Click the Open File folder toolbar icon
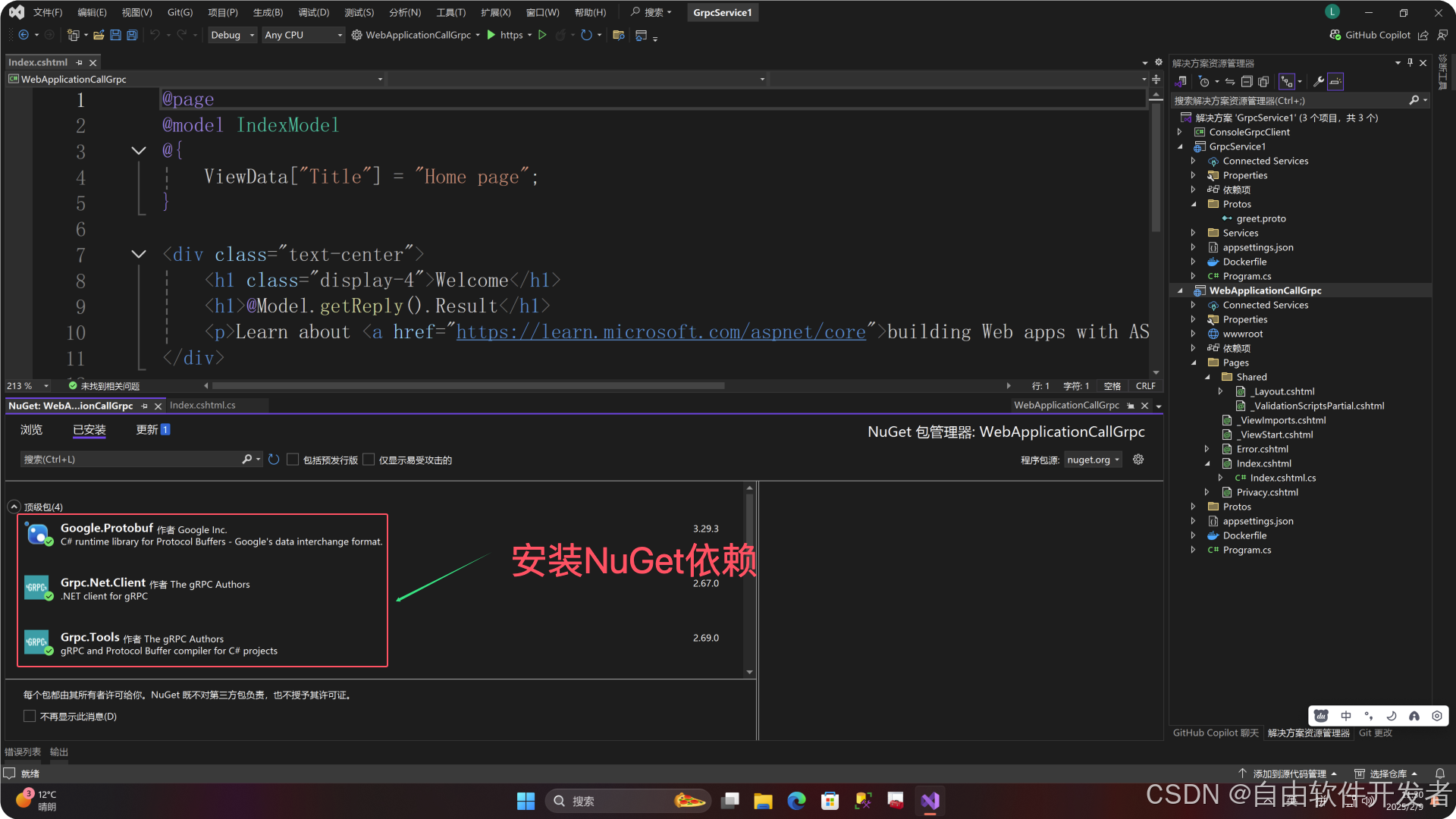Screen dimensions: 1456x819 point(99,35)
